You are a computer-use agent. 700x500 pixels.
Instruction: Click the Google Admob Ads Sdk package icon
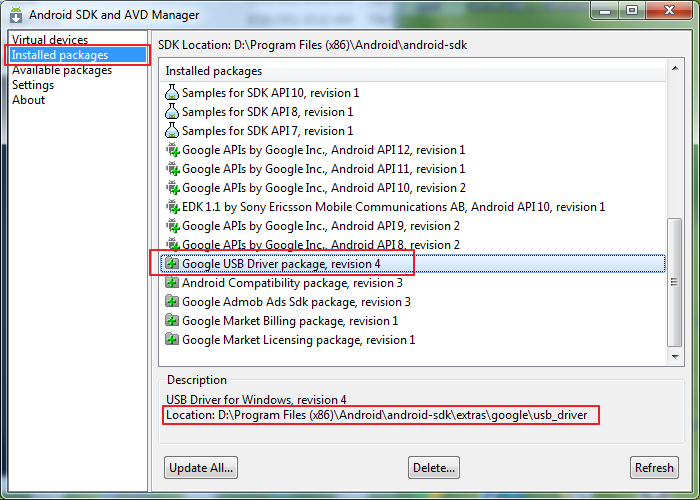tap(172, 301)
